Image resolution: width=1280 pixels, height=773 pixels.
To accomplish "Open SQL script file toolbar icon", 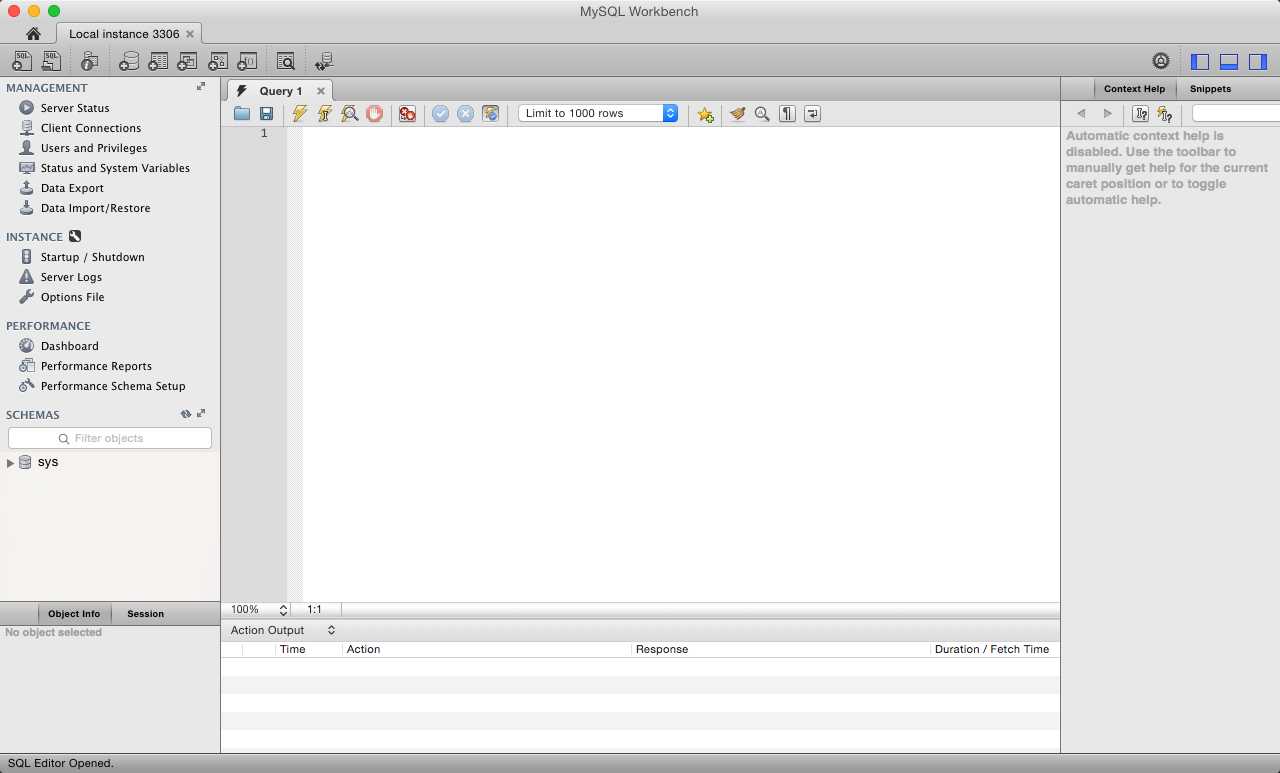I will click(x=52, y=61).
